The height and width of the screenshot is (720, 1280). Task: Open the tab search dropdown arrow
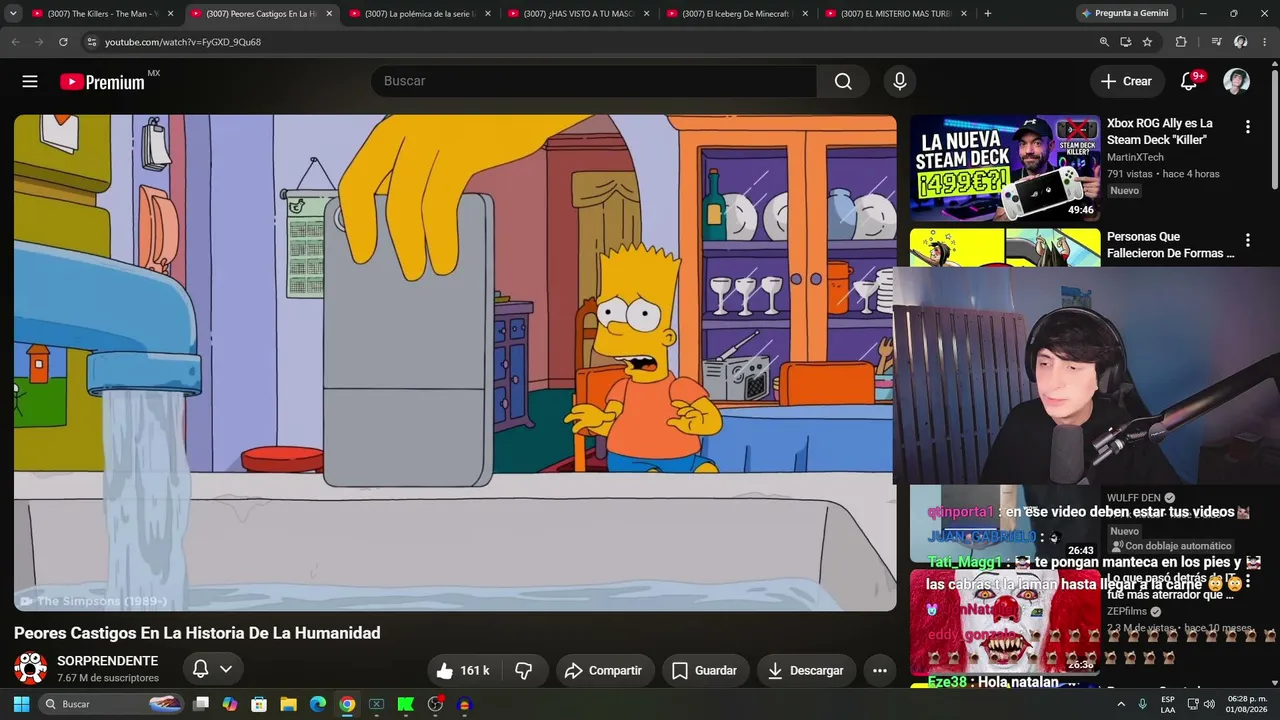pos(13,13)
